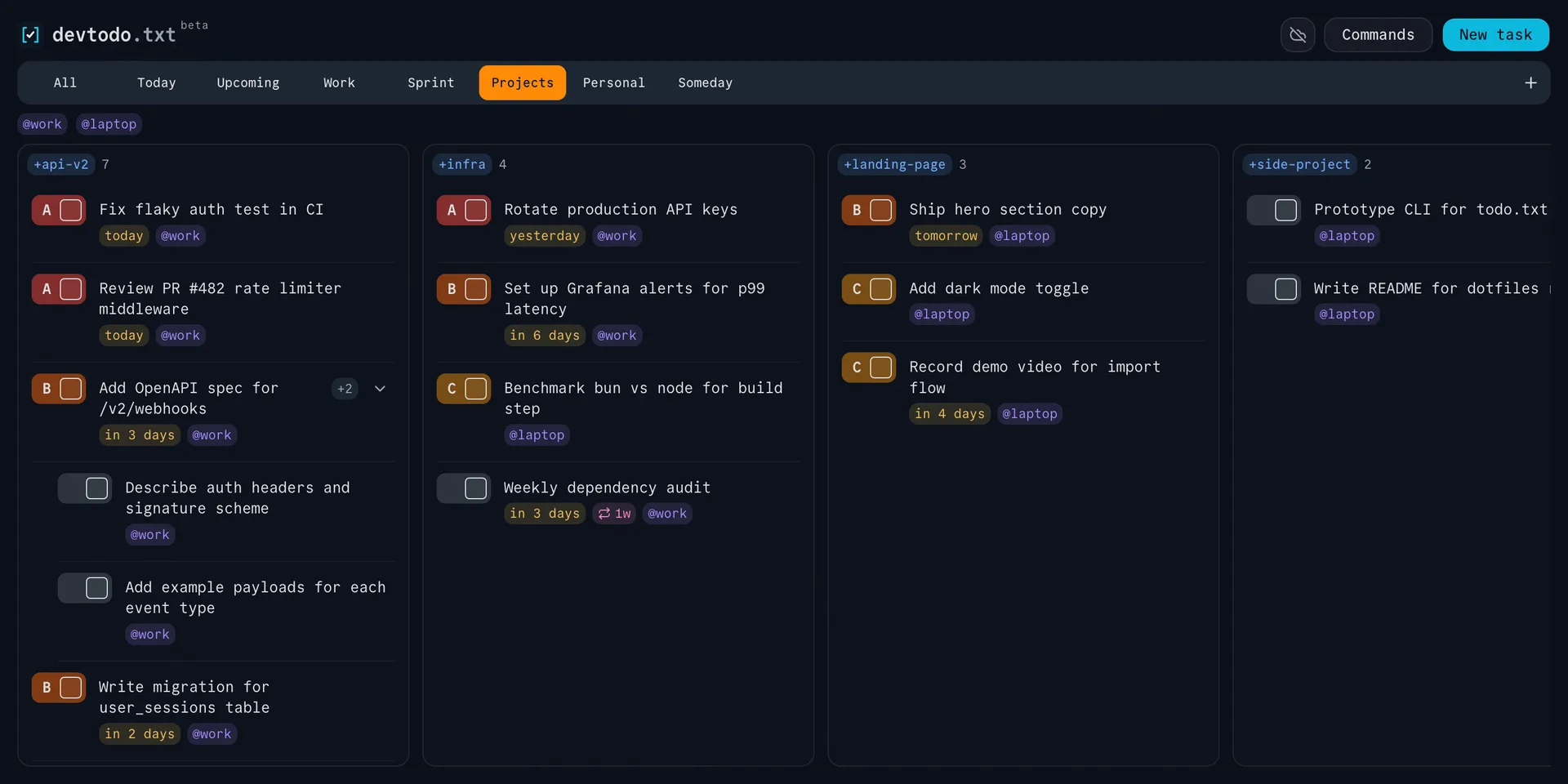The width and height of the screenshot is (1568, 784).
Task: Click the New task button
Action: (x=1495, y=35)
